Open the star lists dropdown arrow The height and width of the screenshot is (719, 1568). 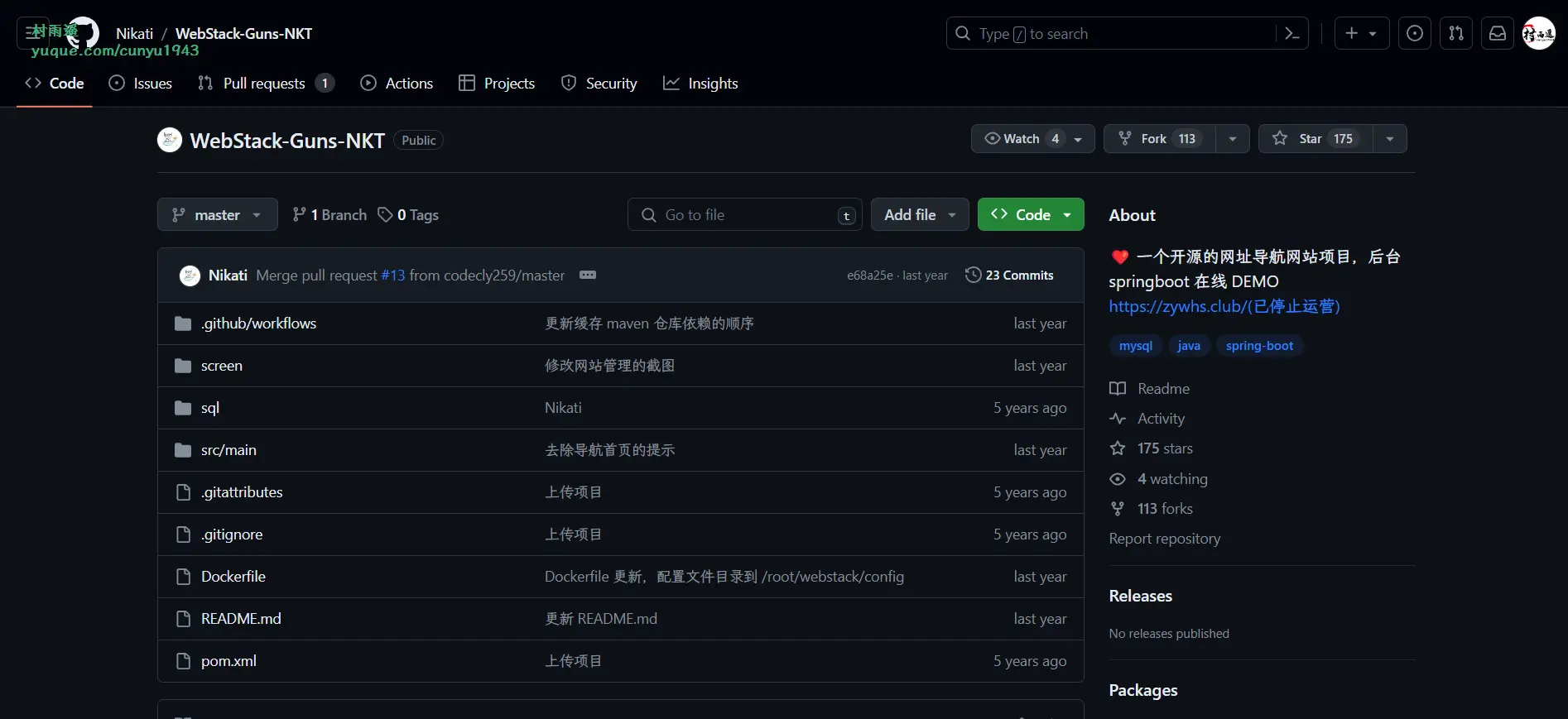(x=1390, y=138)
